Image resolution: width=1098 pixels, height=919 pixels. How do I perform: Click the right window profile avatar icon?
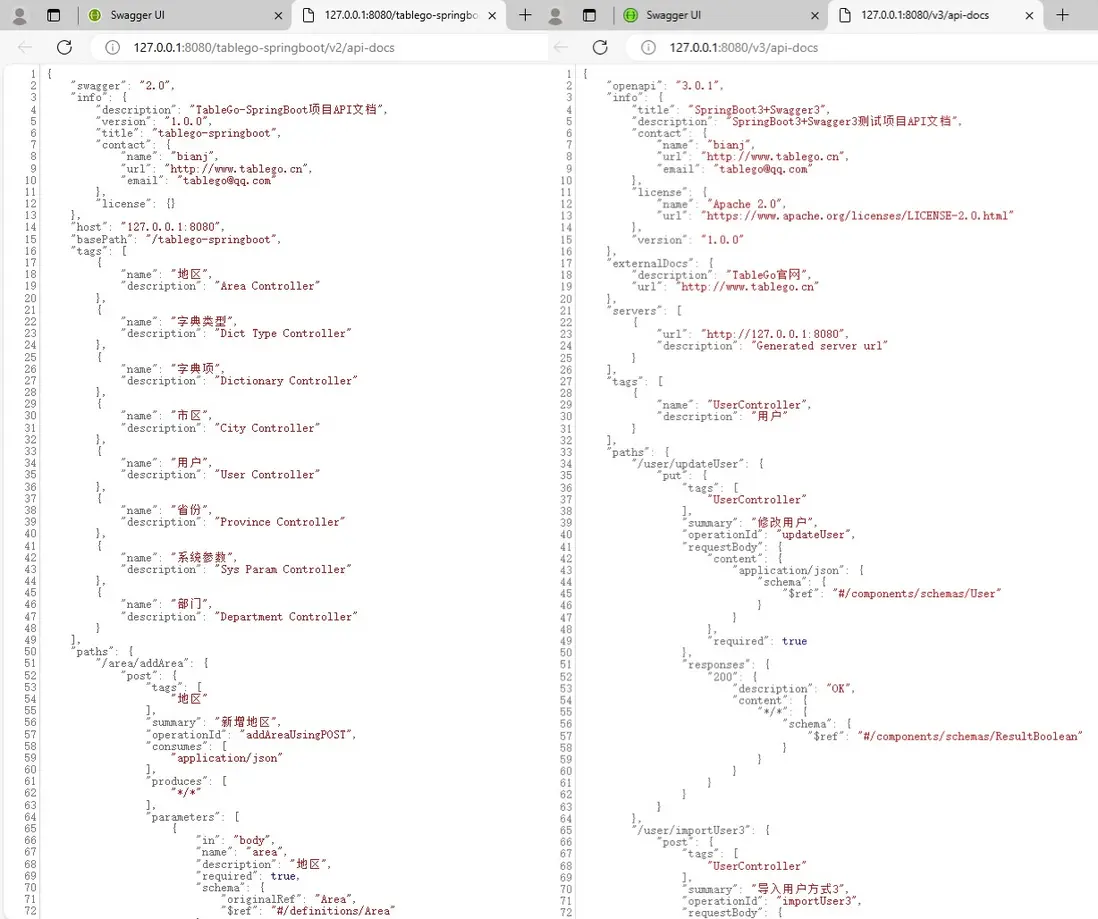click(555, 15)
